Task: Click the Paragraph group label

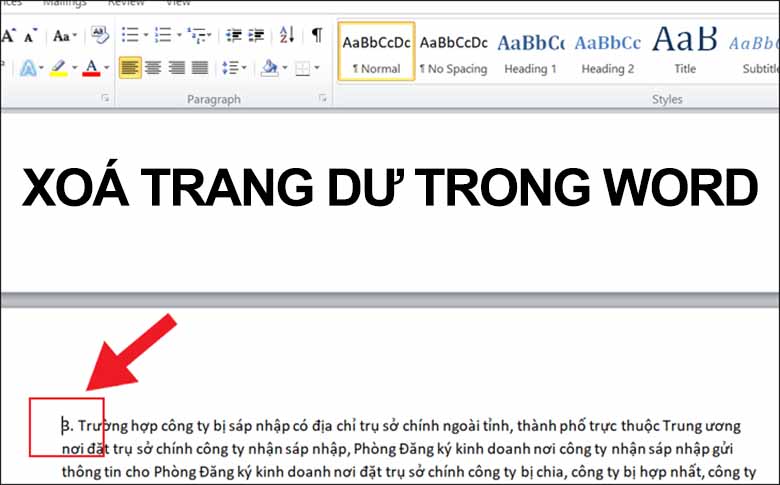Action: 213,99
